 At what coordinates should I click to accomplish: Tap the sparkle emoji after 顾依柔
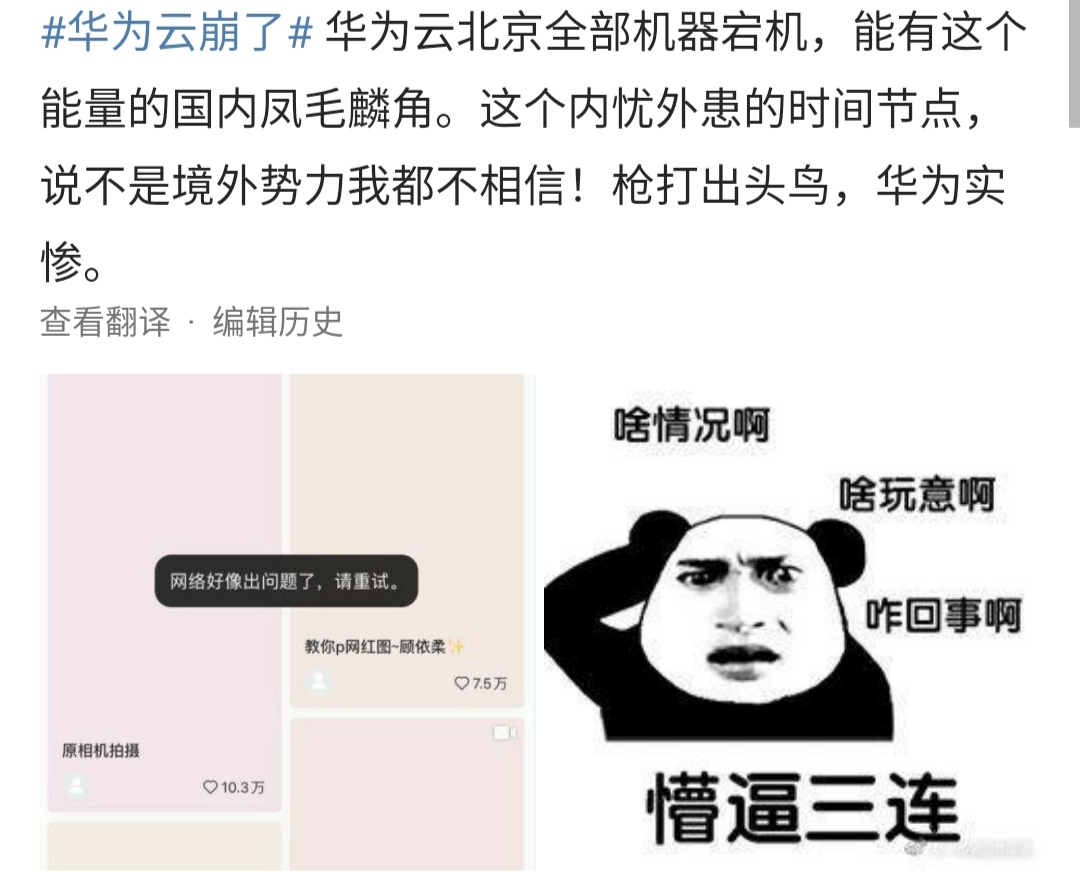457,647
